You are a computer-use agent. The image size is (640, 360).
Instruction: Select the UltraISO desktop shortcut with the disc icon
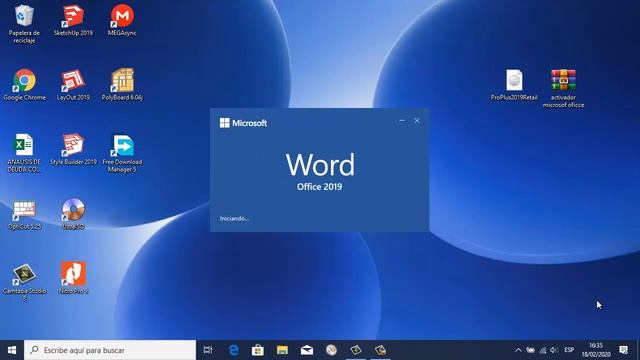coord(73,214)
